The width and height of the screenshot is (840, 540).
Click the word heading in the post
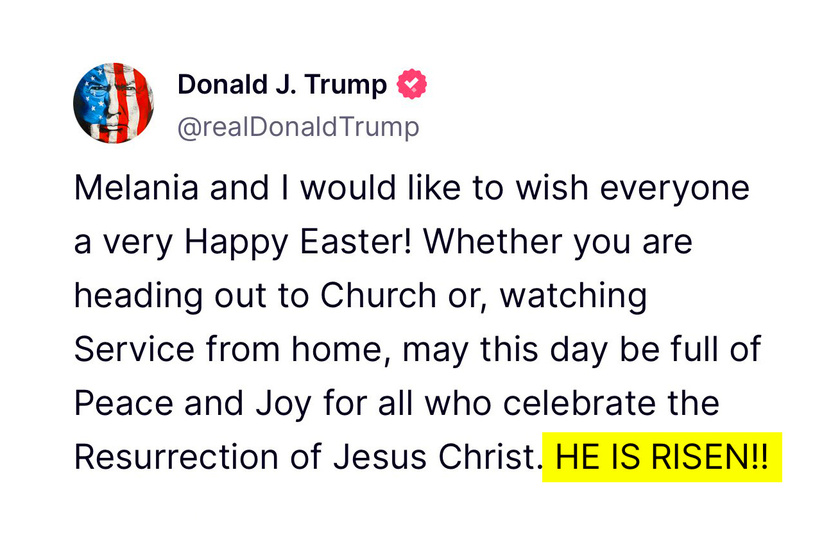point(138,297)
